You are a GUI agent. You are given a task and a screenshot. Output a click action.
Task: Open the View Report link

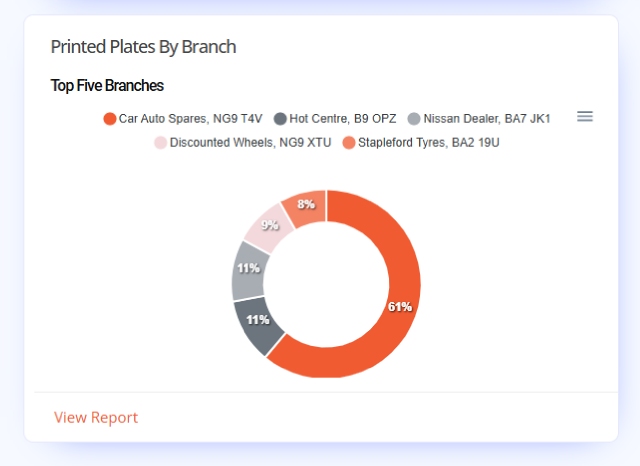[x=96, y=417]
